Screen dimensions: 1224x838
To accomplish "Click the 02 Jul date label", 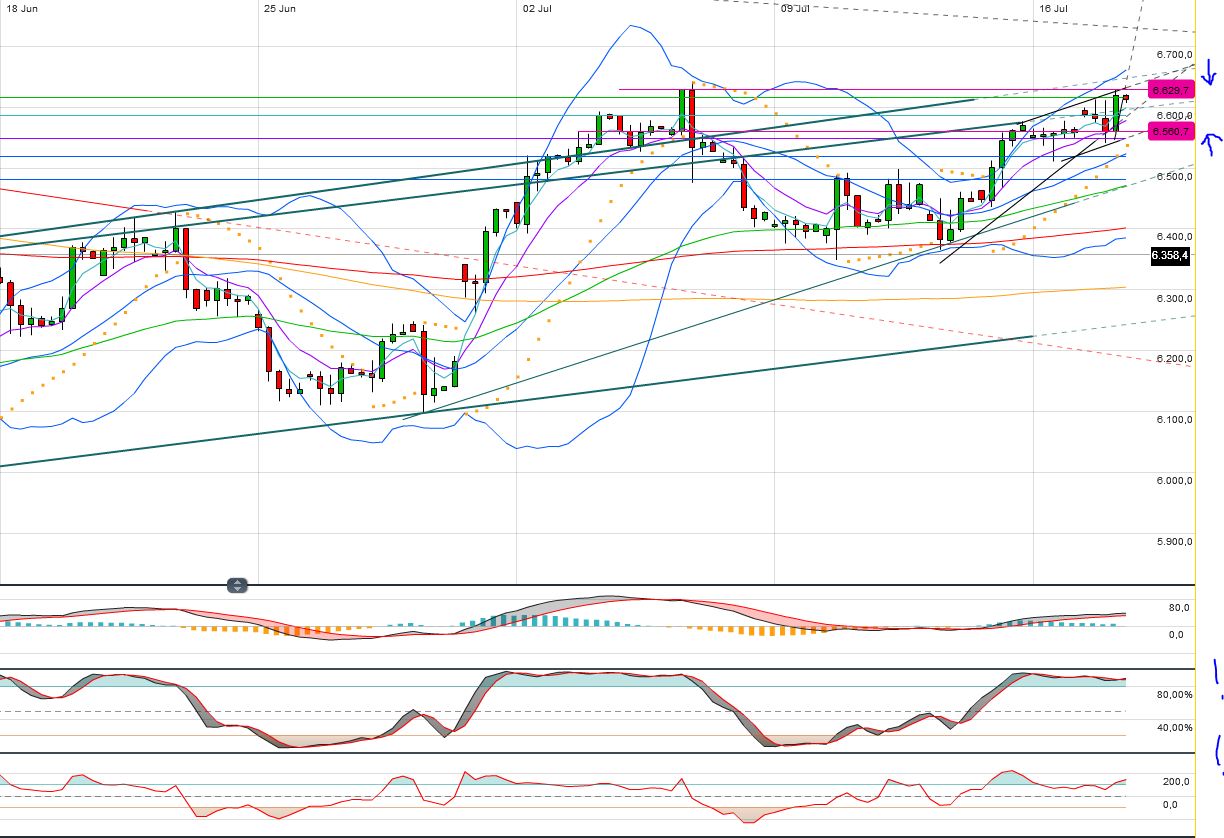I will click(x=537, y=8).
